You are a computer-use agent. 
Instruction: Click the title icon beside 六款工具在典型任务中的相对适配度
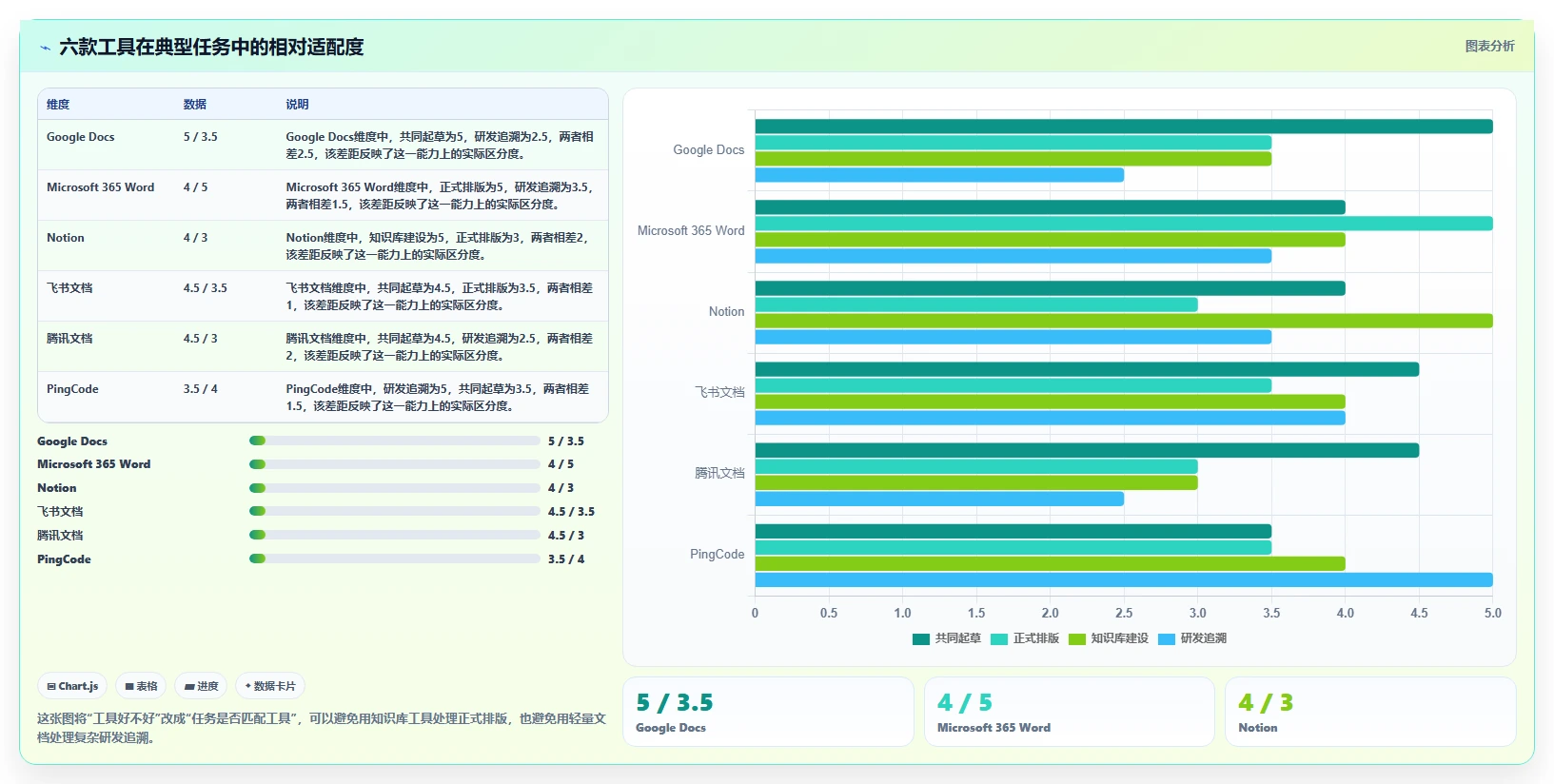(45, 48)
